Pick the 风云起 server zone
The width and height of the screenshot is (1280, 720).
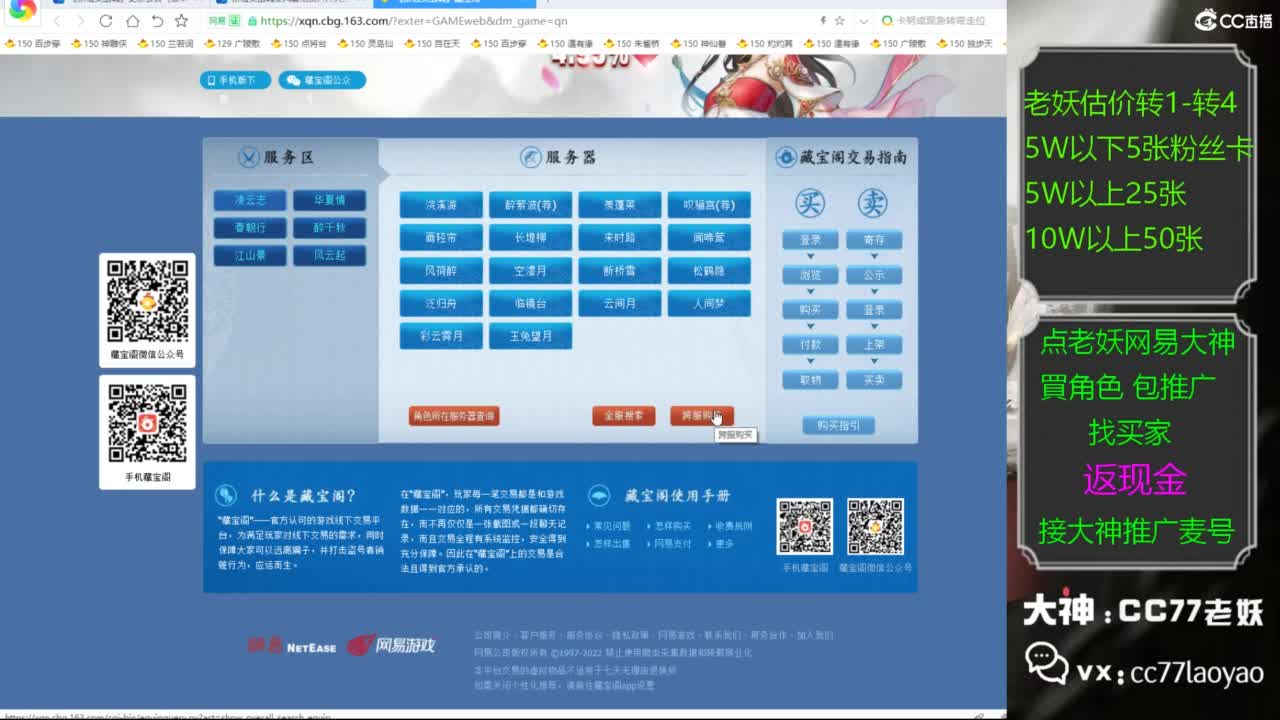329,256
